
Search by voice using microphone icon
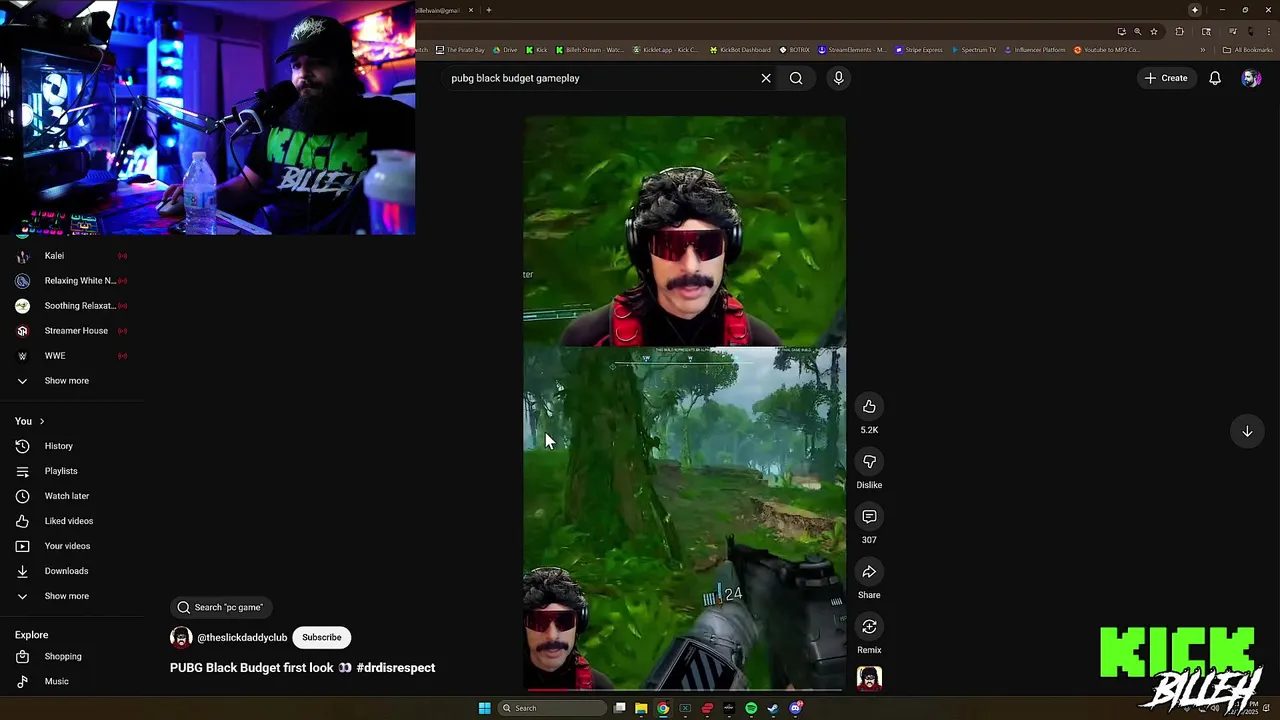pyautogui.click(x=838, y=78)
